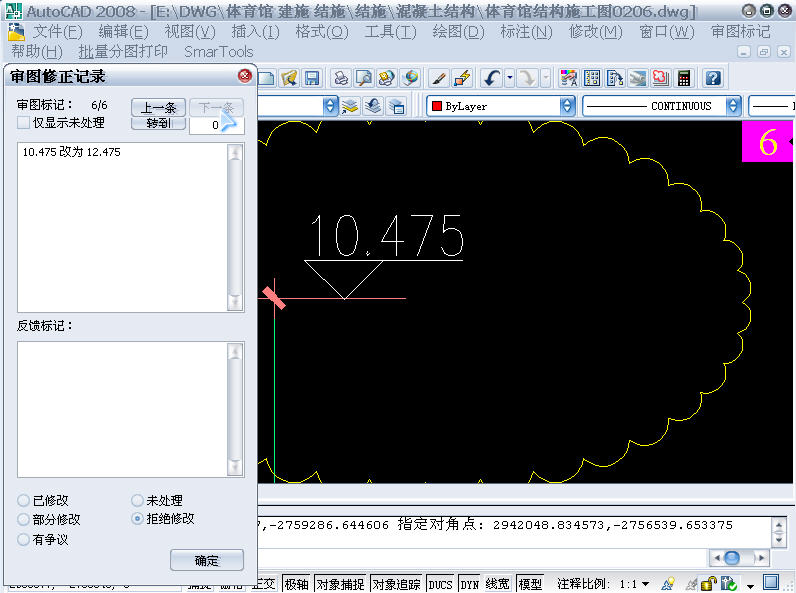Select the Match Properties brush icon
The height and width of the screenshot is (593, 796).
click(x=439, y=78)
